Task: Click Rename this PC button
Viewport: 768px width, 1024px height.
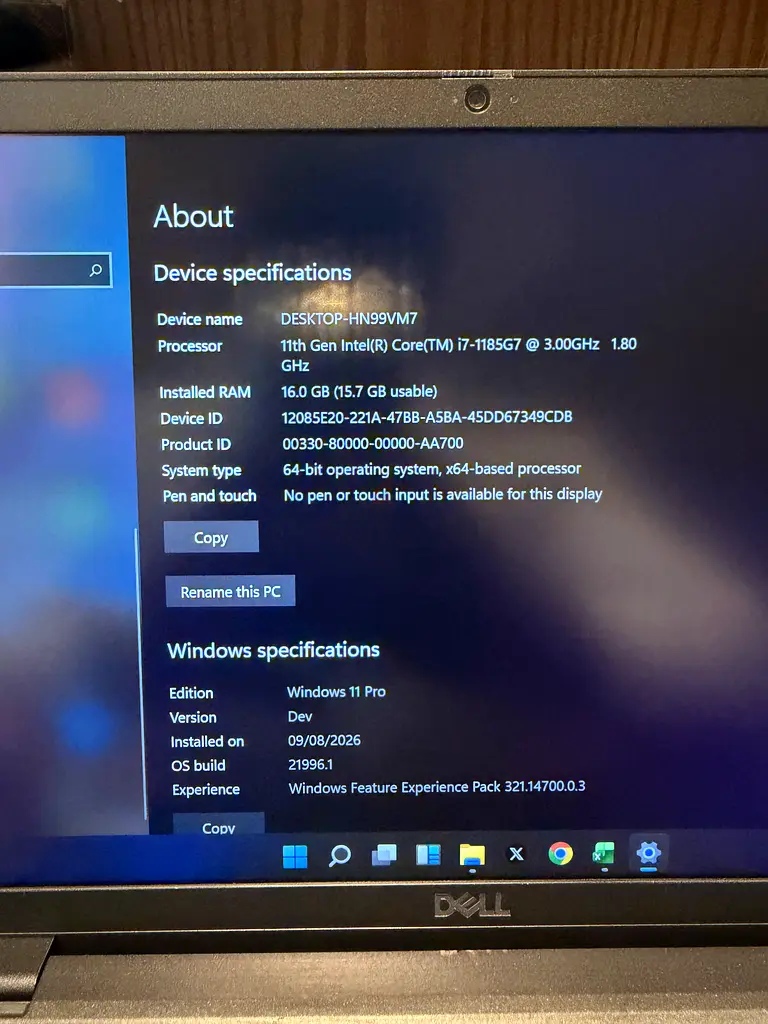Action: (x=231, y=591)
